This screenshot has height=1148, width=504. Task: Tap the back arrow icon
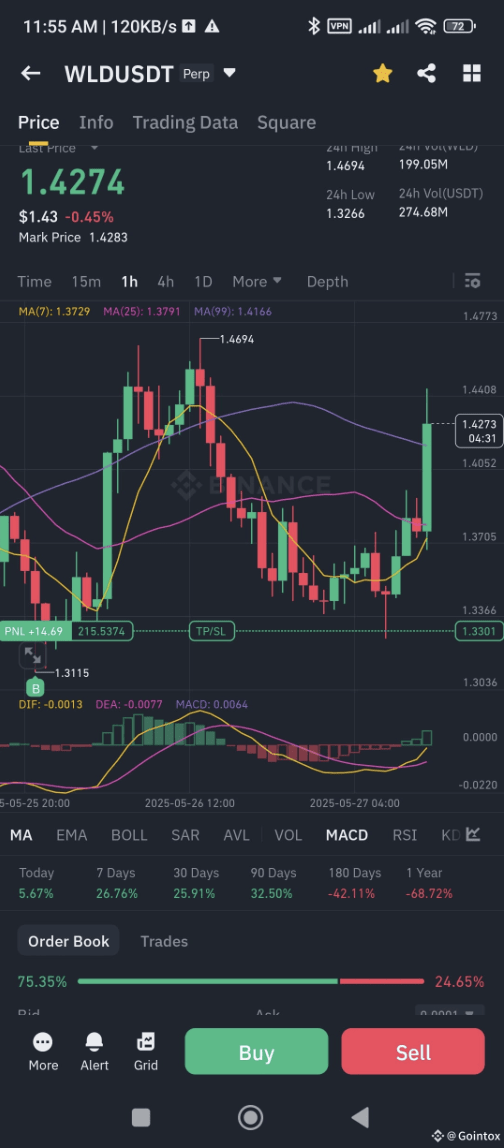30,73
